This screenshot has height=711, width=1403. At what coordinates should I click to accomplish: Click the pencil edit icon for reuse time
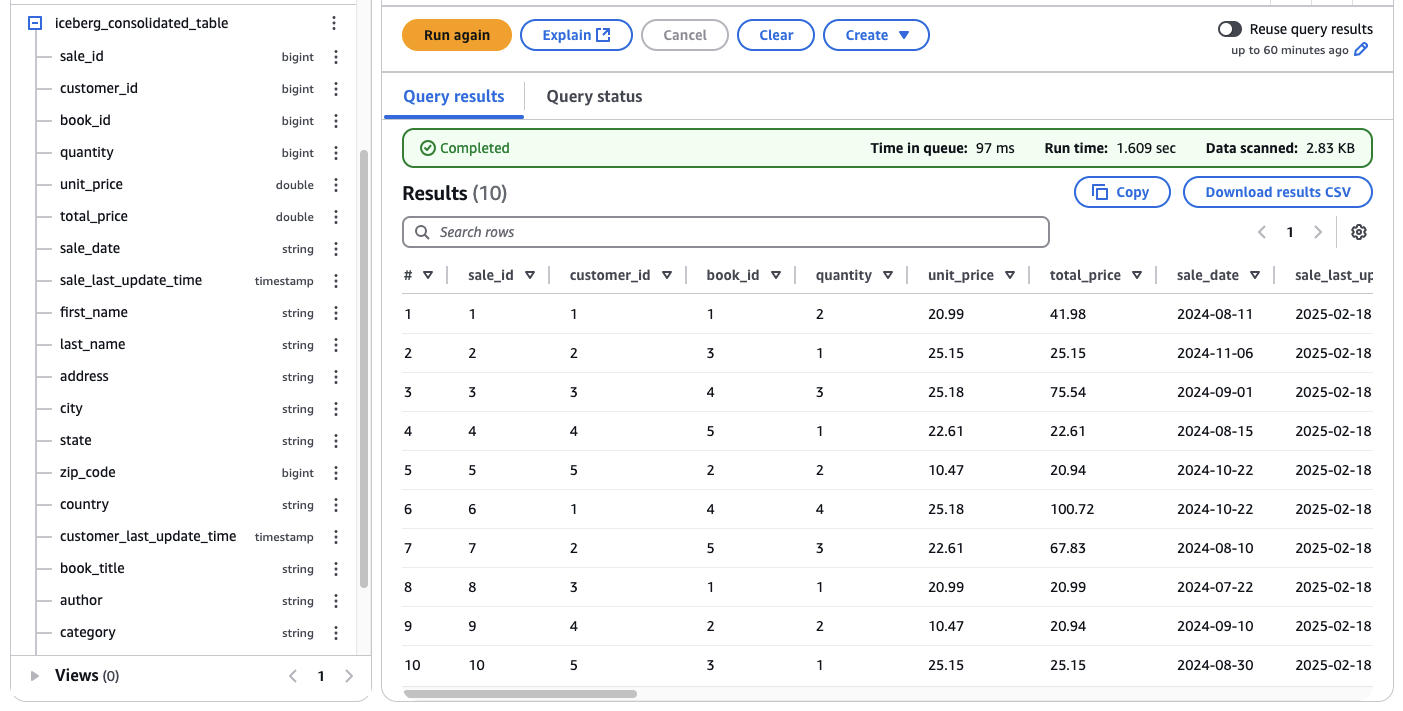pos(1361,50)
